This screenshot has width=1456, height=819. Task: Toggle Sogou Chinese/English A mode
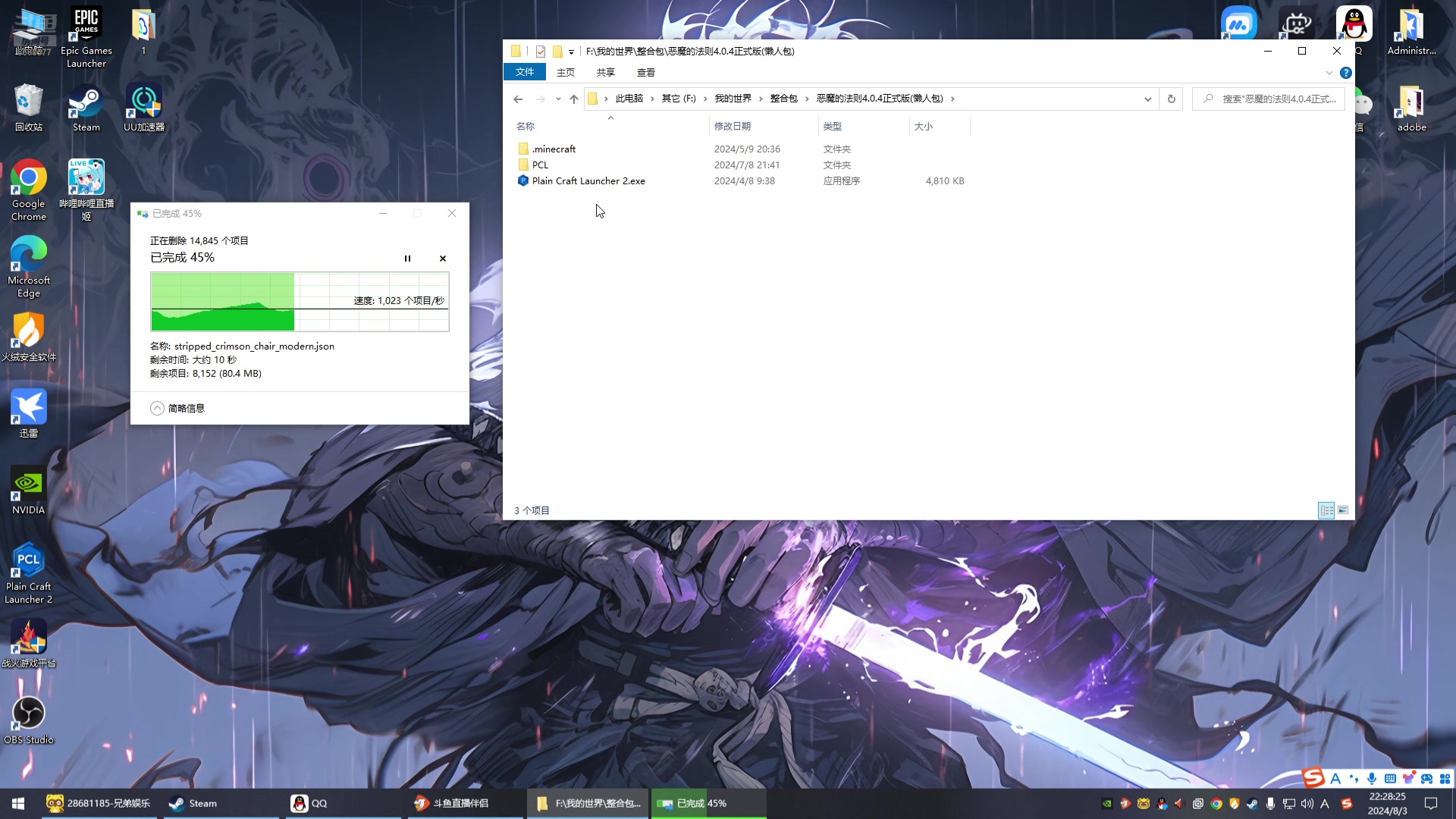[x=1335, y=779]
